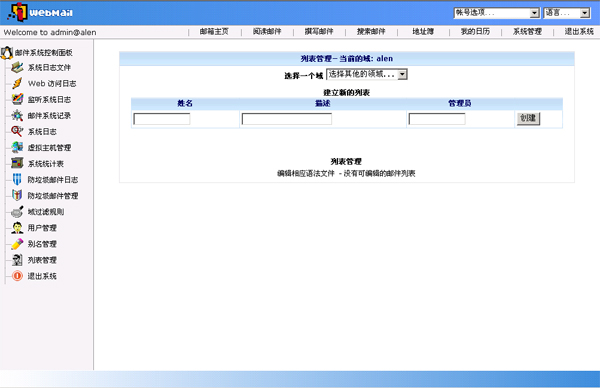Expand the 帐号选项 dropdown
The image size is (600, 388).
click(x=497, y=13)
